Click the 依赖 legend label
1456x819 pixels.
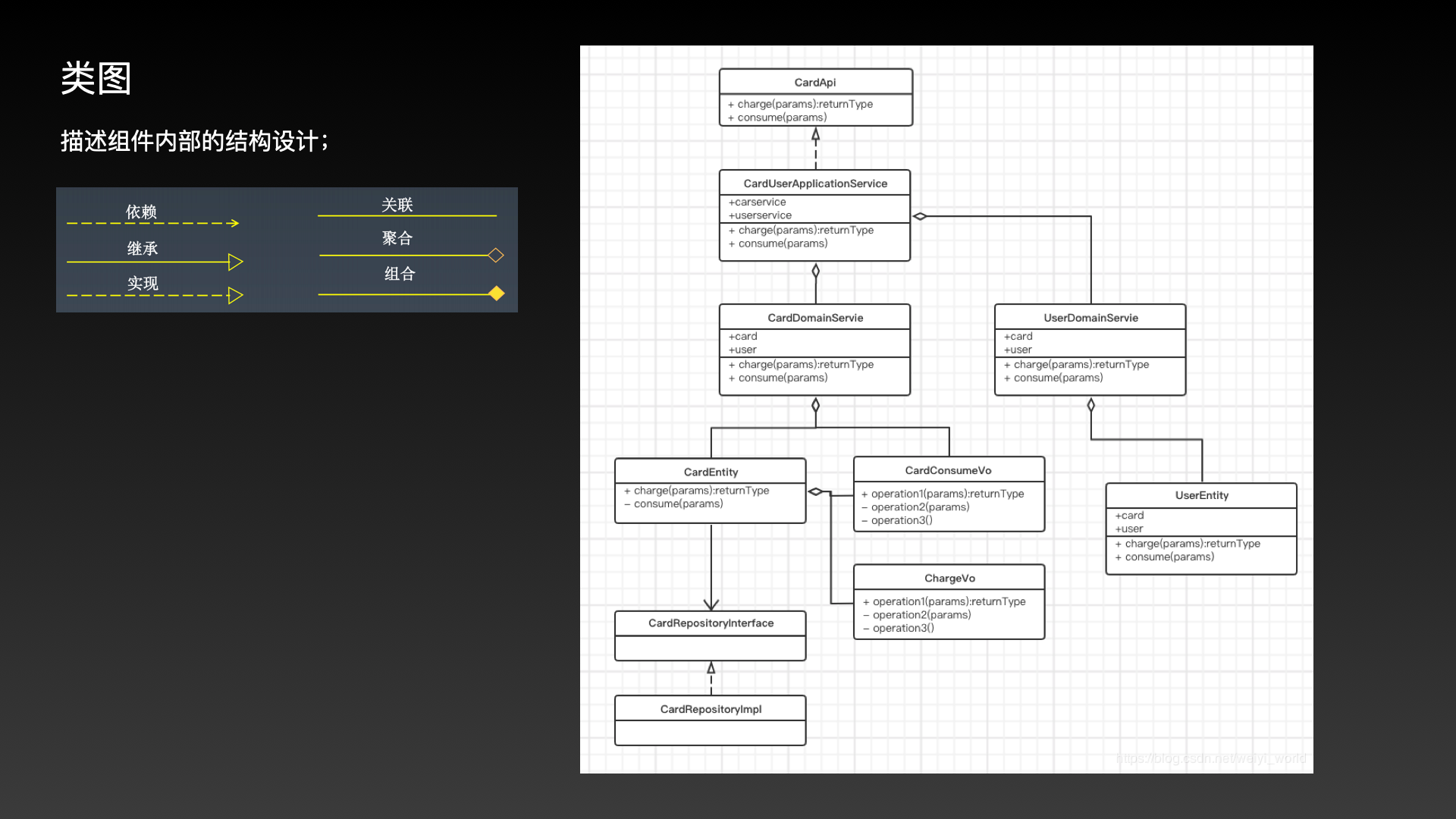(141, 212)
